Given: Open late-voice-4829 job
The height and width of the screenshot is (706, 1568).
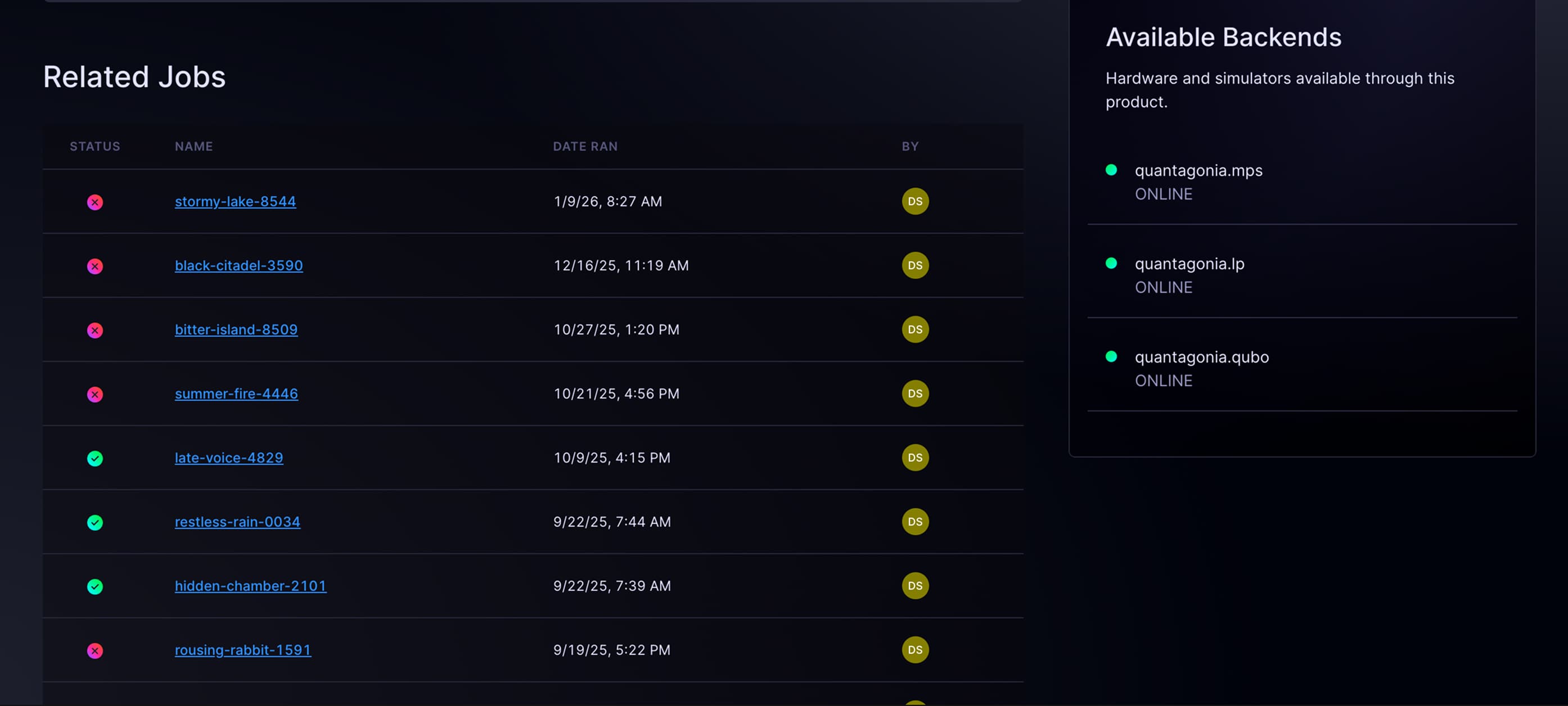Looking at the screenshot, I should coord(229,458).
